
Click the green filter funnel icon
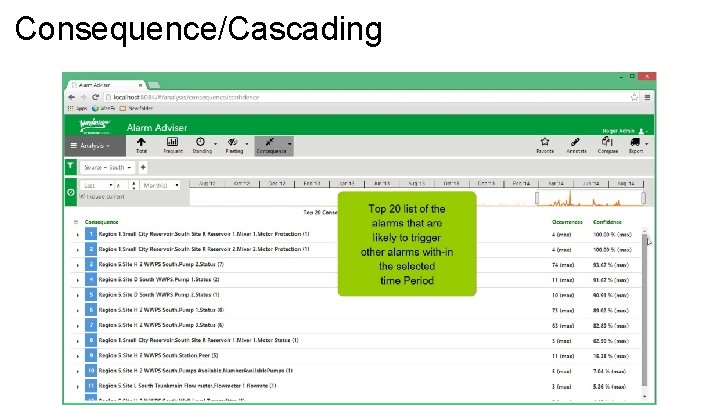[x=71, y=166]
